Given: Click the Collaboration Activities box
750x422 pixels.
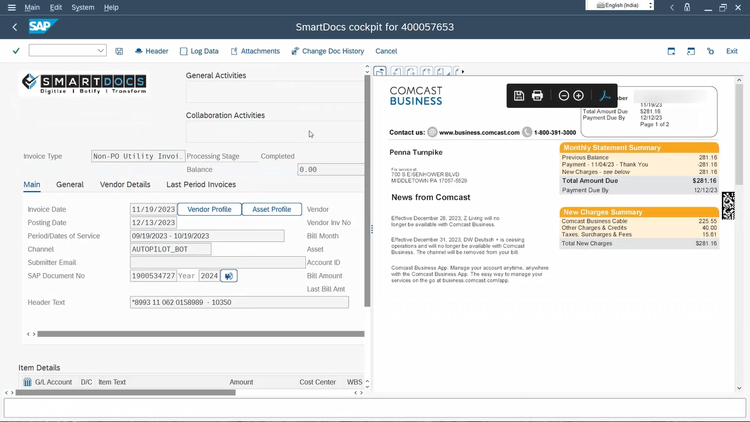Looking at the screenshot, I should (x=275, y=132).
